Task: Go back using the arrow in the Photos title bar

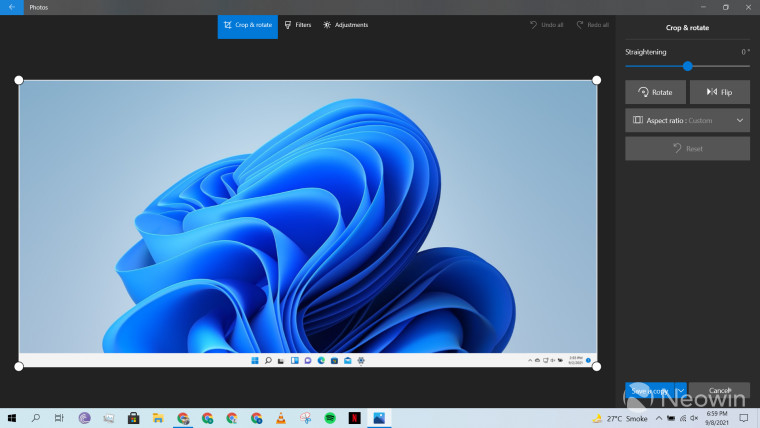Action: click(12, 7)
